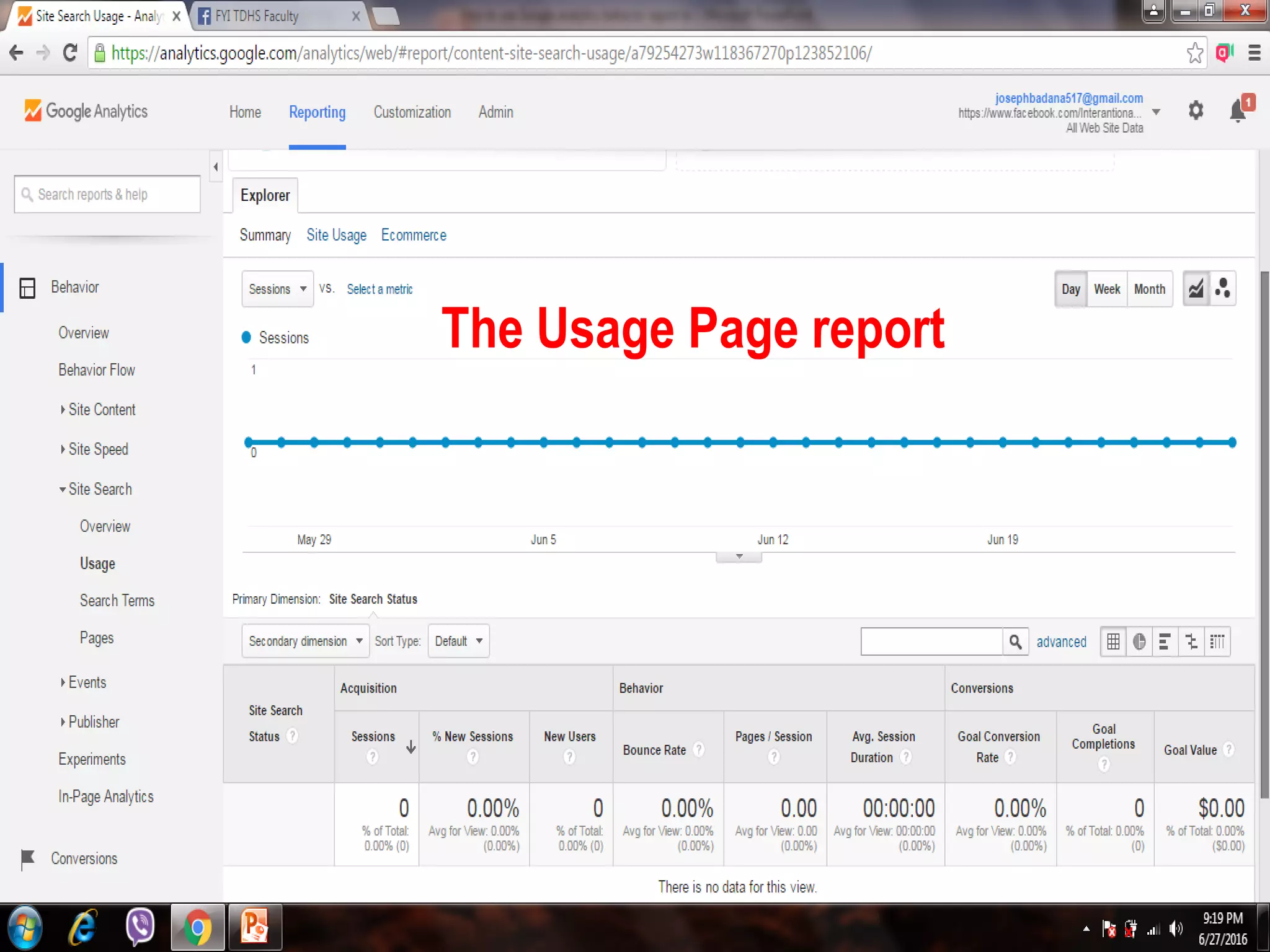Switch to FYI TDHS Faculty browser tab
This screenshot has height=952, width=1270.
tap(279, 16)
